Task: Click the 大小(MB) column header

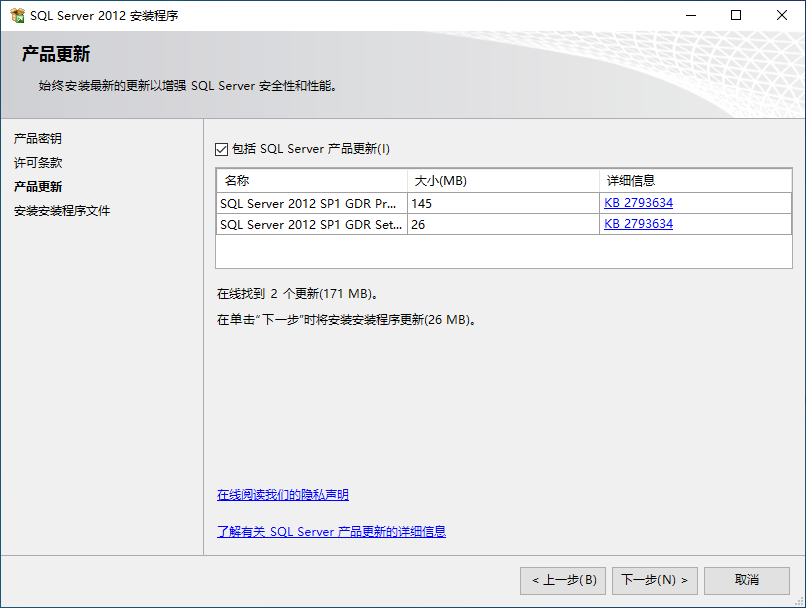Action: point(503,181)
